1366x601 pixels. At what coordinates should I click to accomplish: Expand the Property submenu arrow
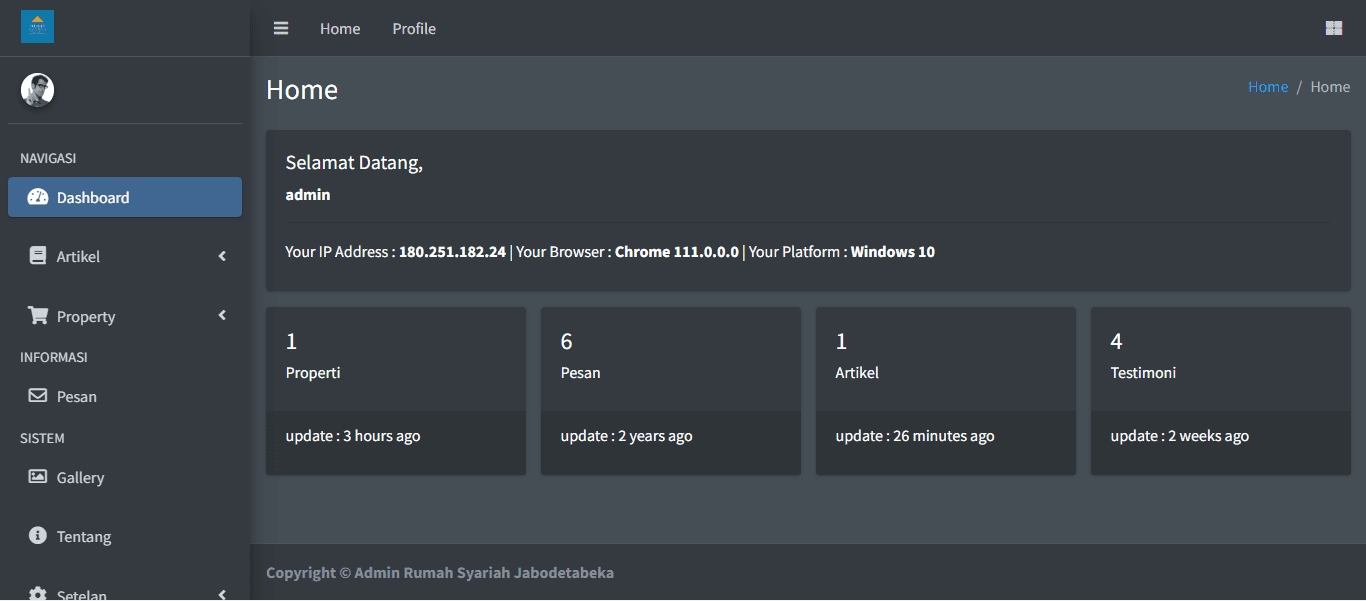[x=222, y=316]
